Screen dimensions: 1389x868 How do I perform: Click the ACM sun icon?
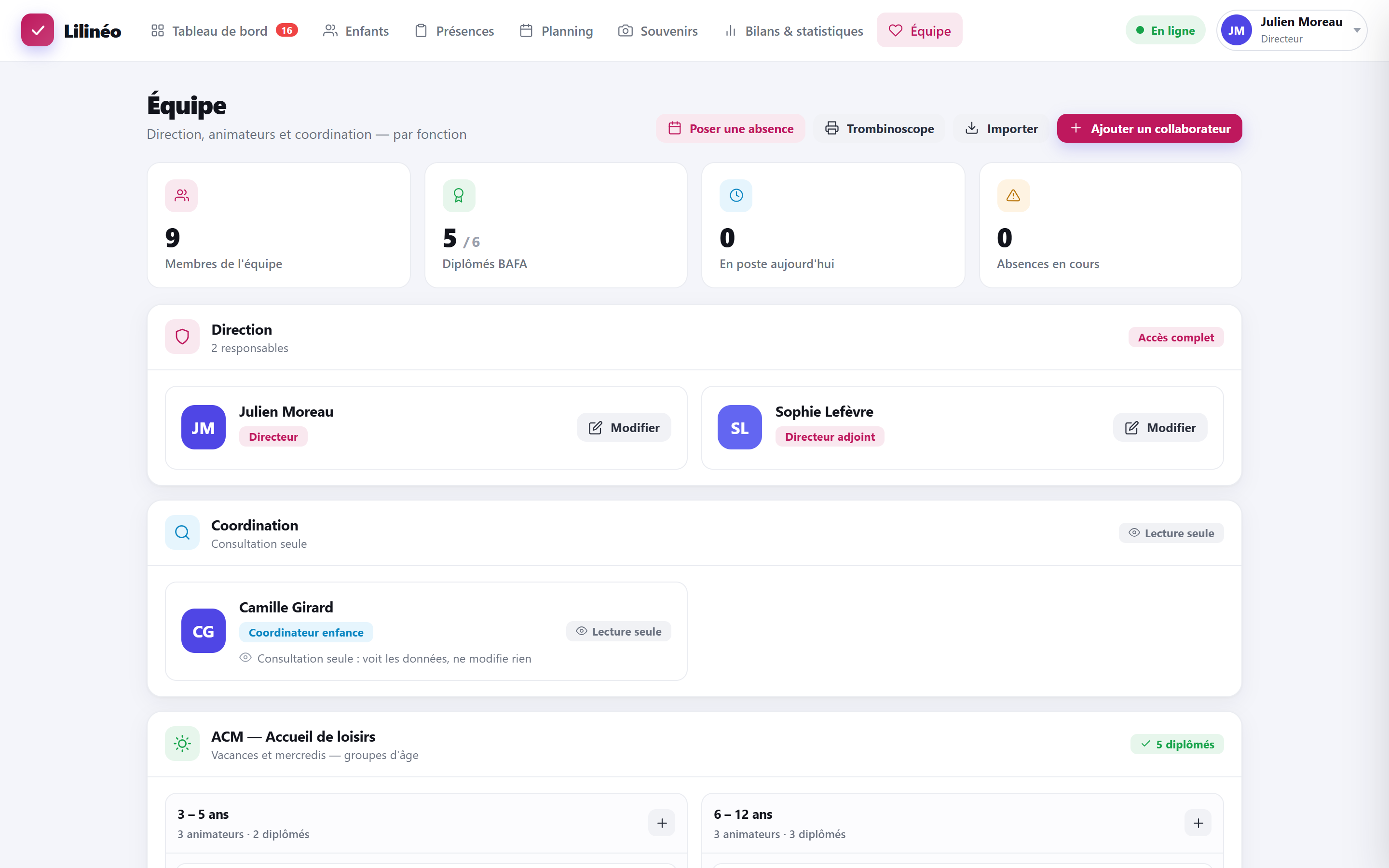(182, 744)
